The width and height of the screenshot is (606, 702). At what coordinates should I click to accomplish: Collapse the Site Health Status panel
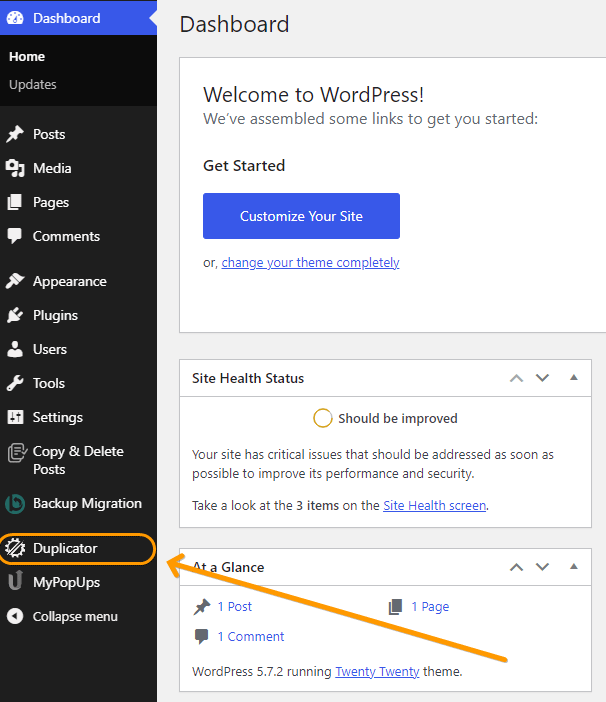(574, 378)
